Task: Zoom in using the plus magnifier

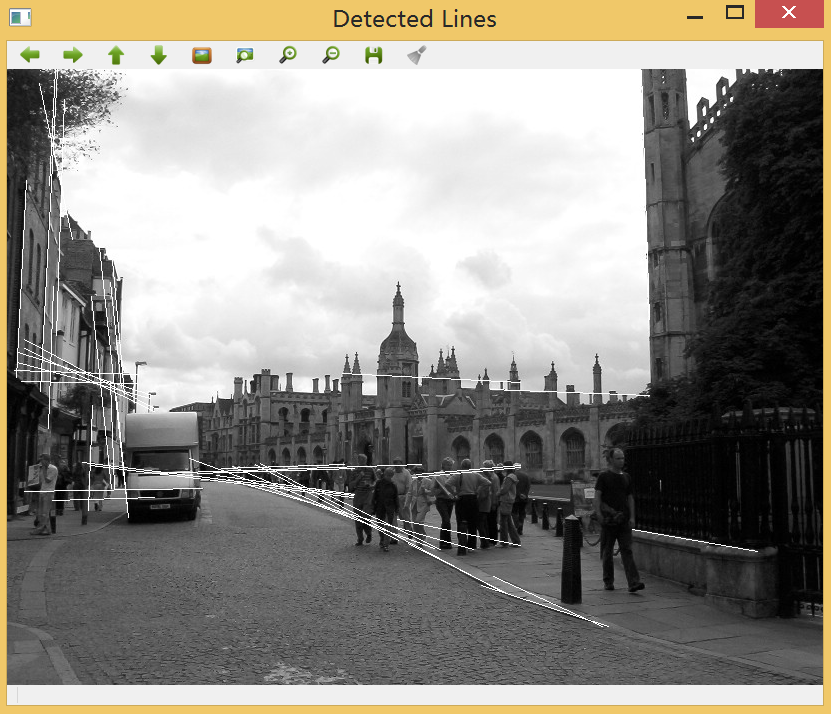Action: point(288,55)
